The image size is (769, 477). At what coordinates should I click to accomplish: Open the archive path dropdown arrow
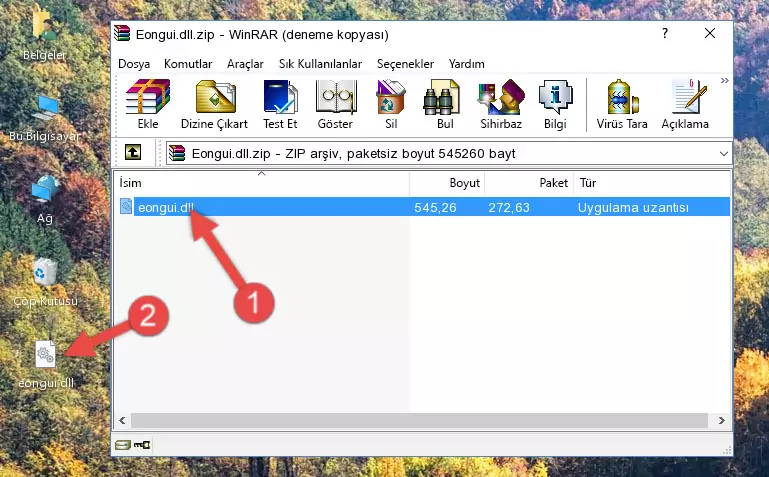pyautogui.click(x=723, y=153)
